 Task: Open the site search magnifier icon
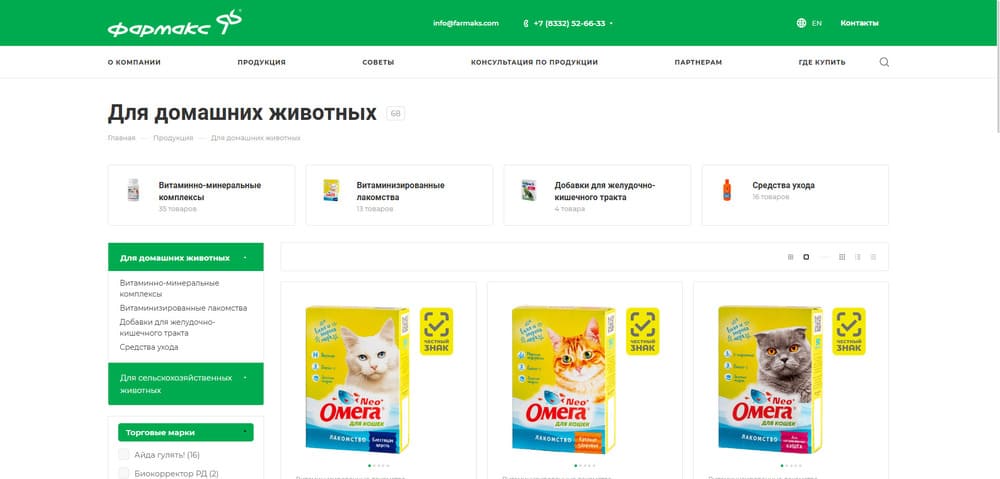(x=884, y=63)
